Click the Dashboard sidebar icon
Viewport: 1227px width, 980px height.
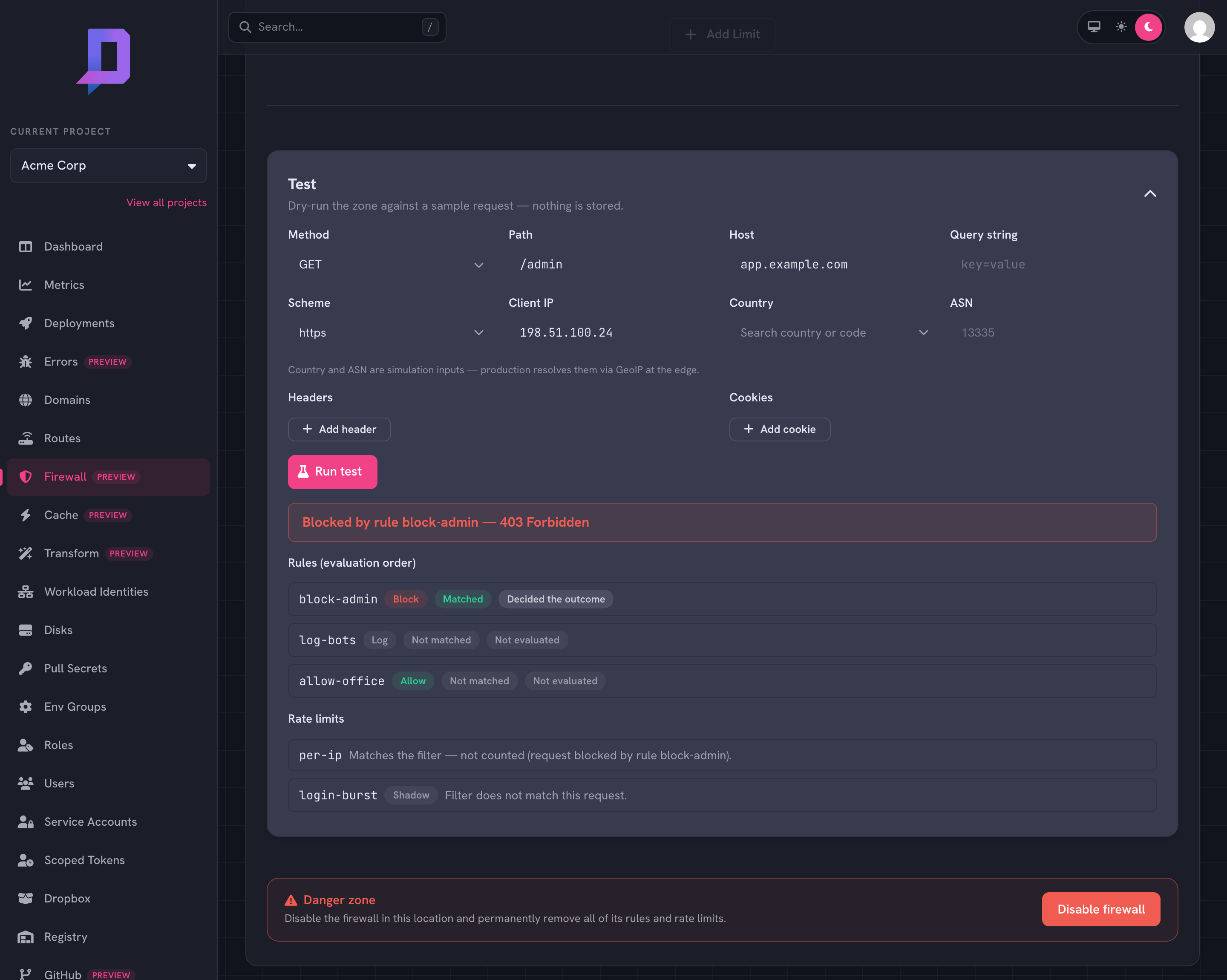click(x=26, y=246)
